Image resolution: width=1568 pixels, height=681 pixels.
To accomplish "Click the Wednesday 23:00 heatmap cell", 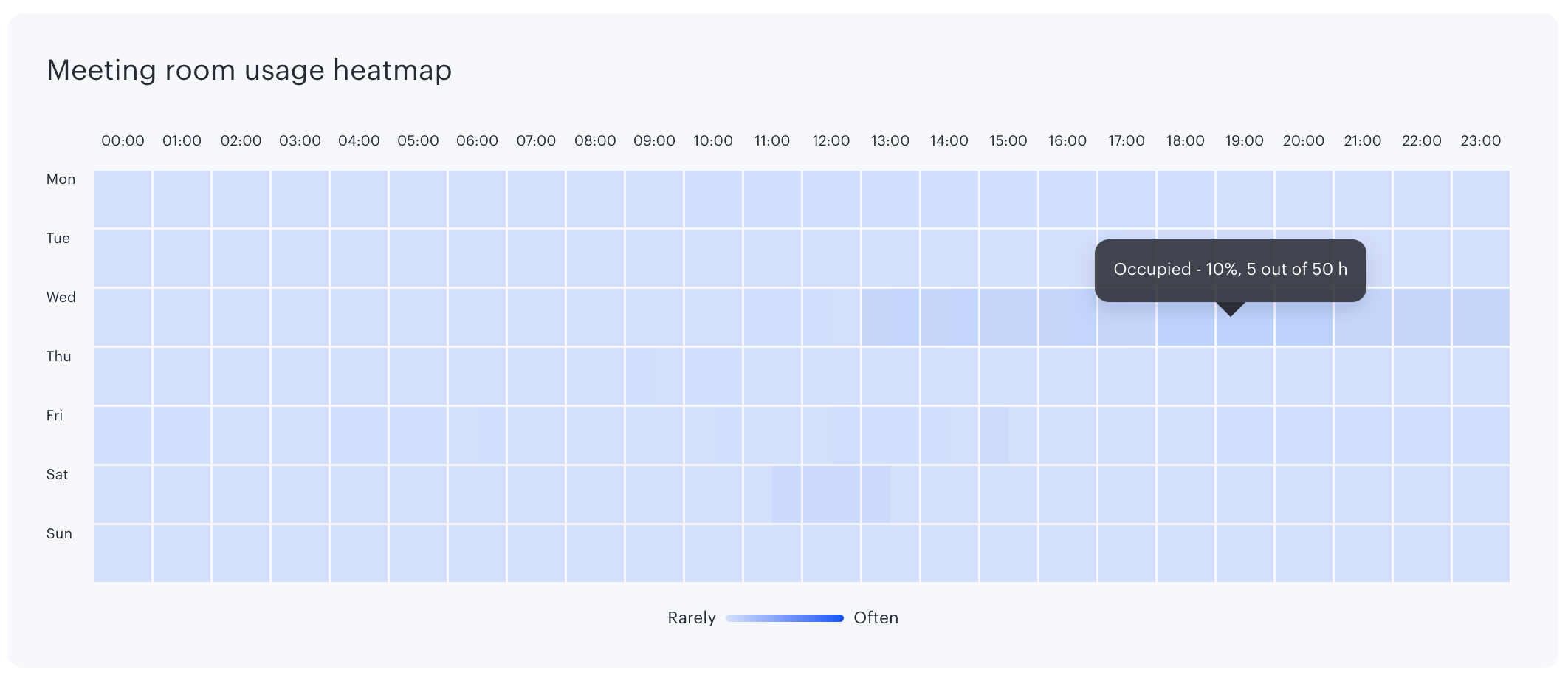I will tap(1481, 317).
